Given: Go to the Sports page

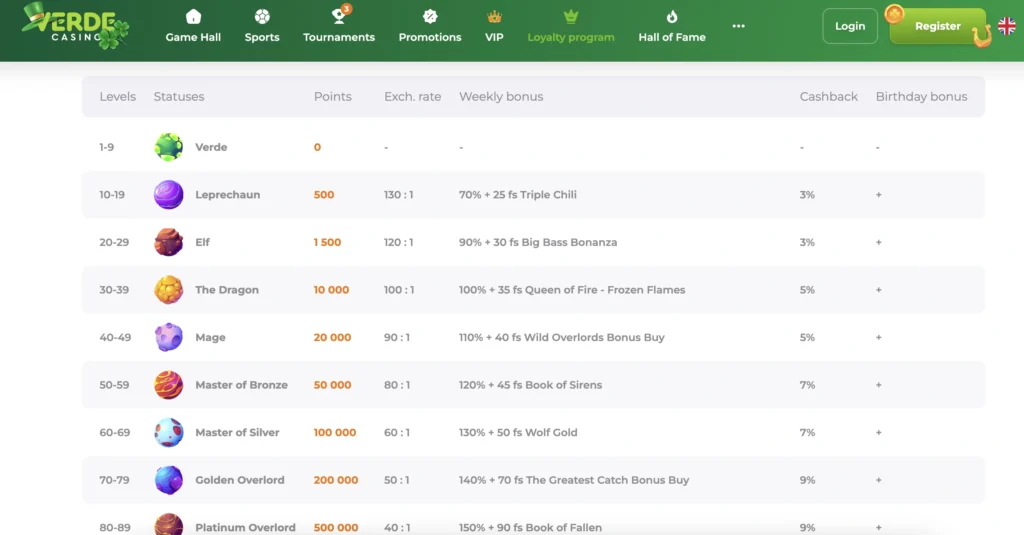Looking at the screenshot, I should coord(262,27).
